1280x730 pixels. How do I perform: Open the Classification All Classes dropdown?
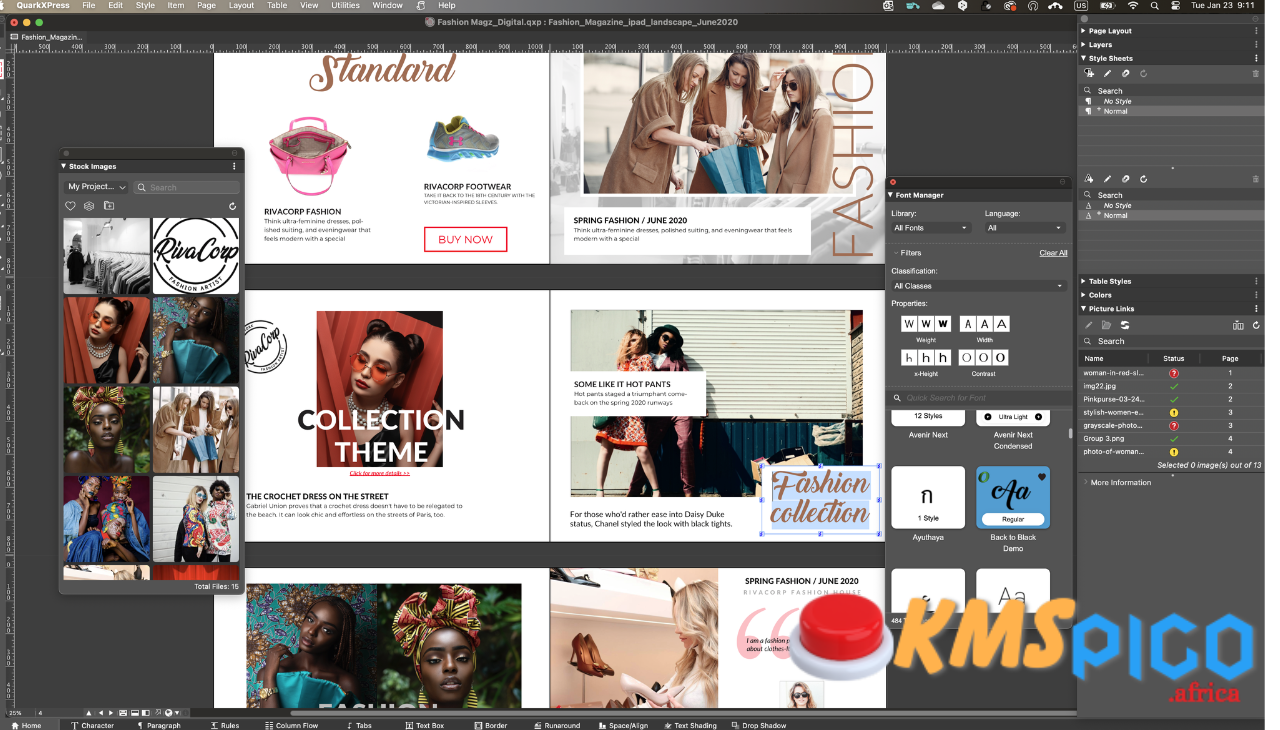pyautogui.click(x=979, y=286)
